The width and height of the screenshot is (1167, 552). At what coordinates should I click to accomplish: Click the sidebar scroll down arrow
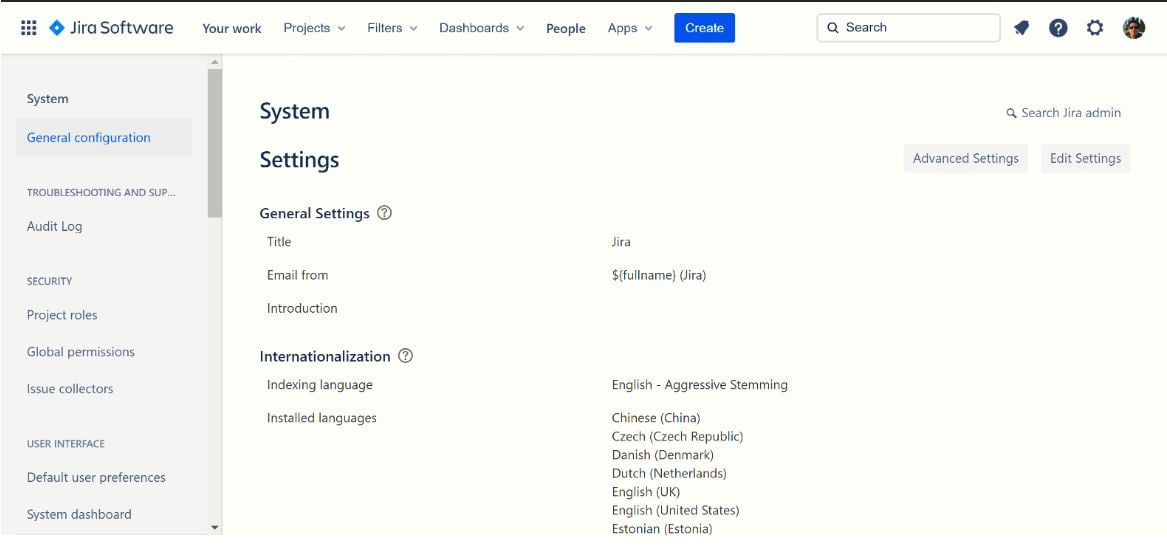pos(215,527)
